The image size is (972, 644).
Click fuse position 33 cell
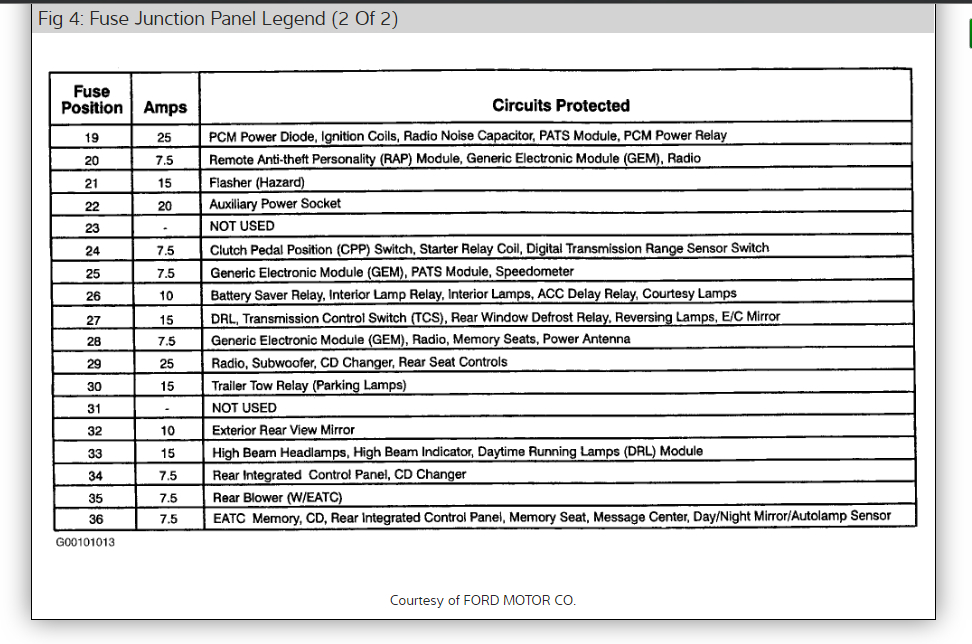coord(95,454)
